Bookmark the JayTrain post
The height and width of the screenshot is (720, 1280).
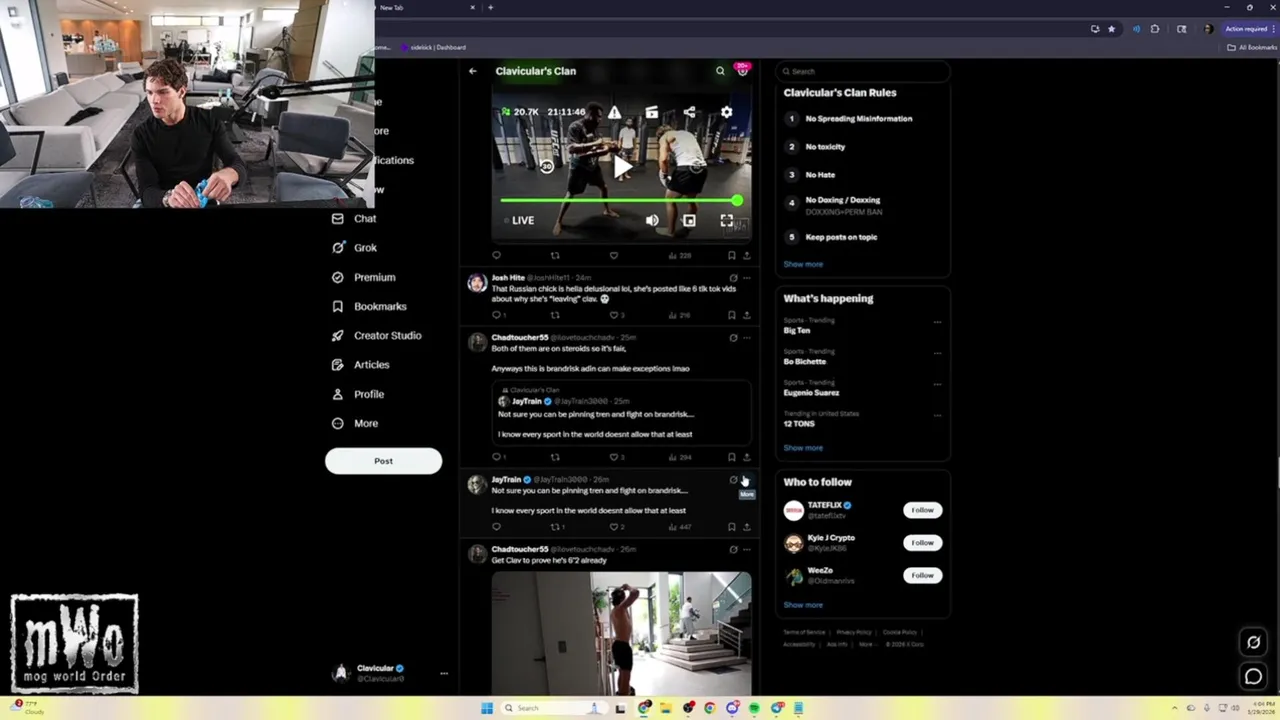coord(732,527)
